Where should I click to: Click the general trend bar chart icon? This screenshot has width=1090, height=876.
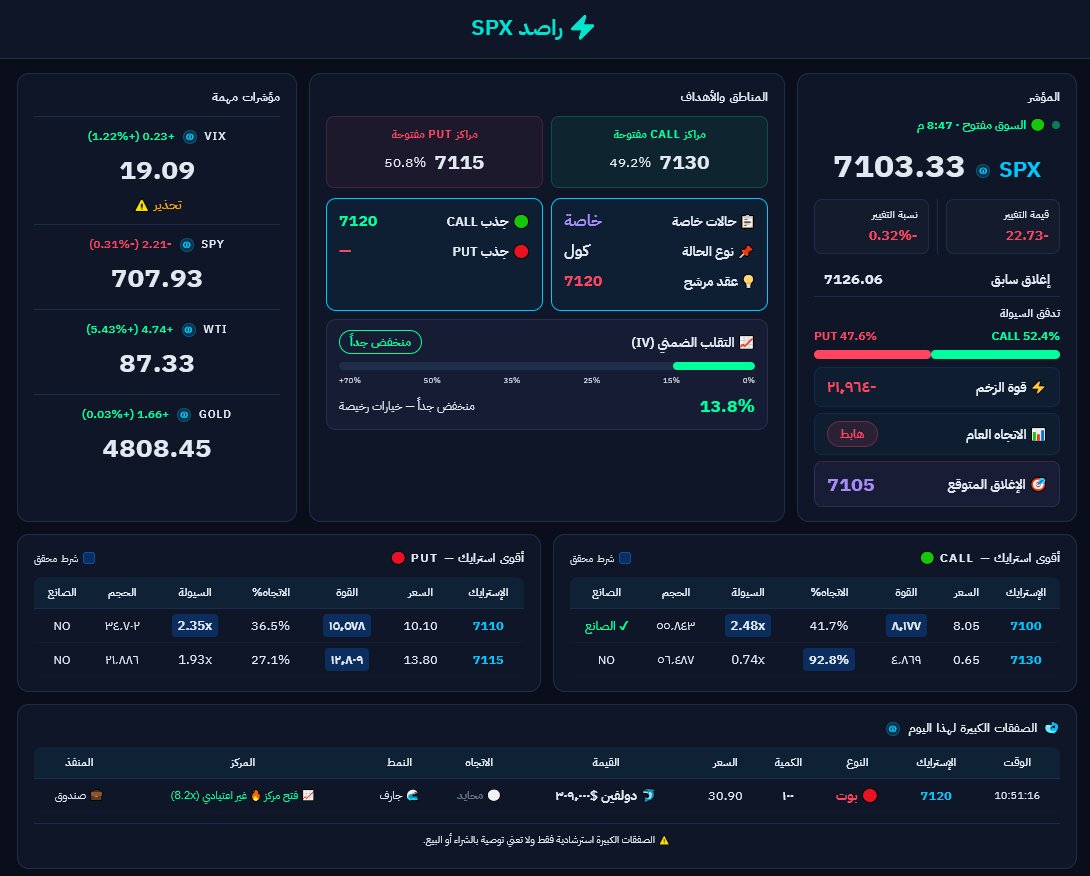[x=1039, y=435]
